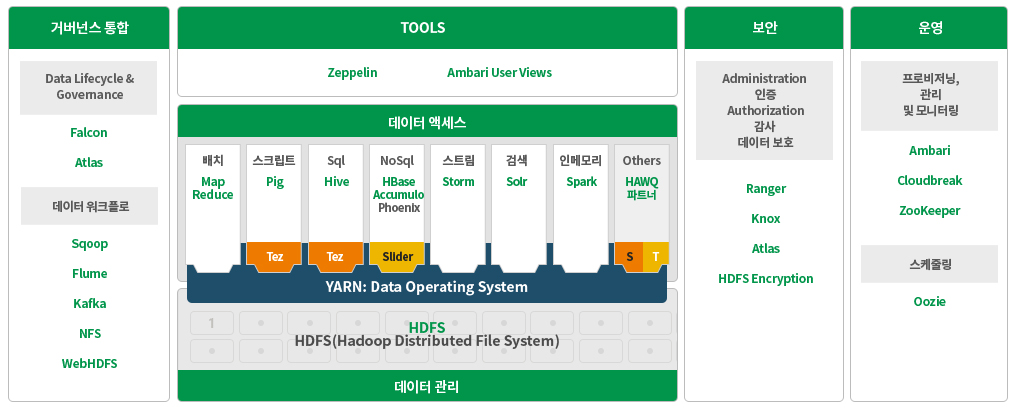Select HDFS Encryption link

pos(765,279)
